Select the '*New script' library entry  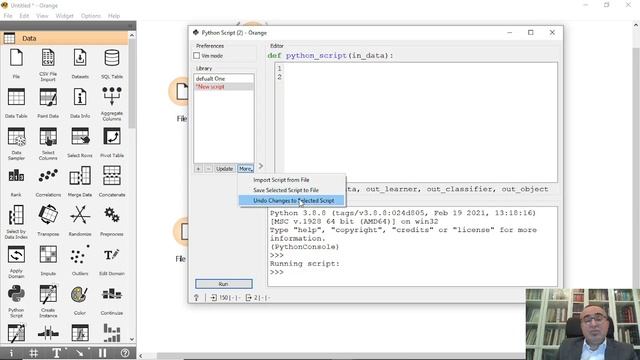pyautogui.click(x=223, y=87)
